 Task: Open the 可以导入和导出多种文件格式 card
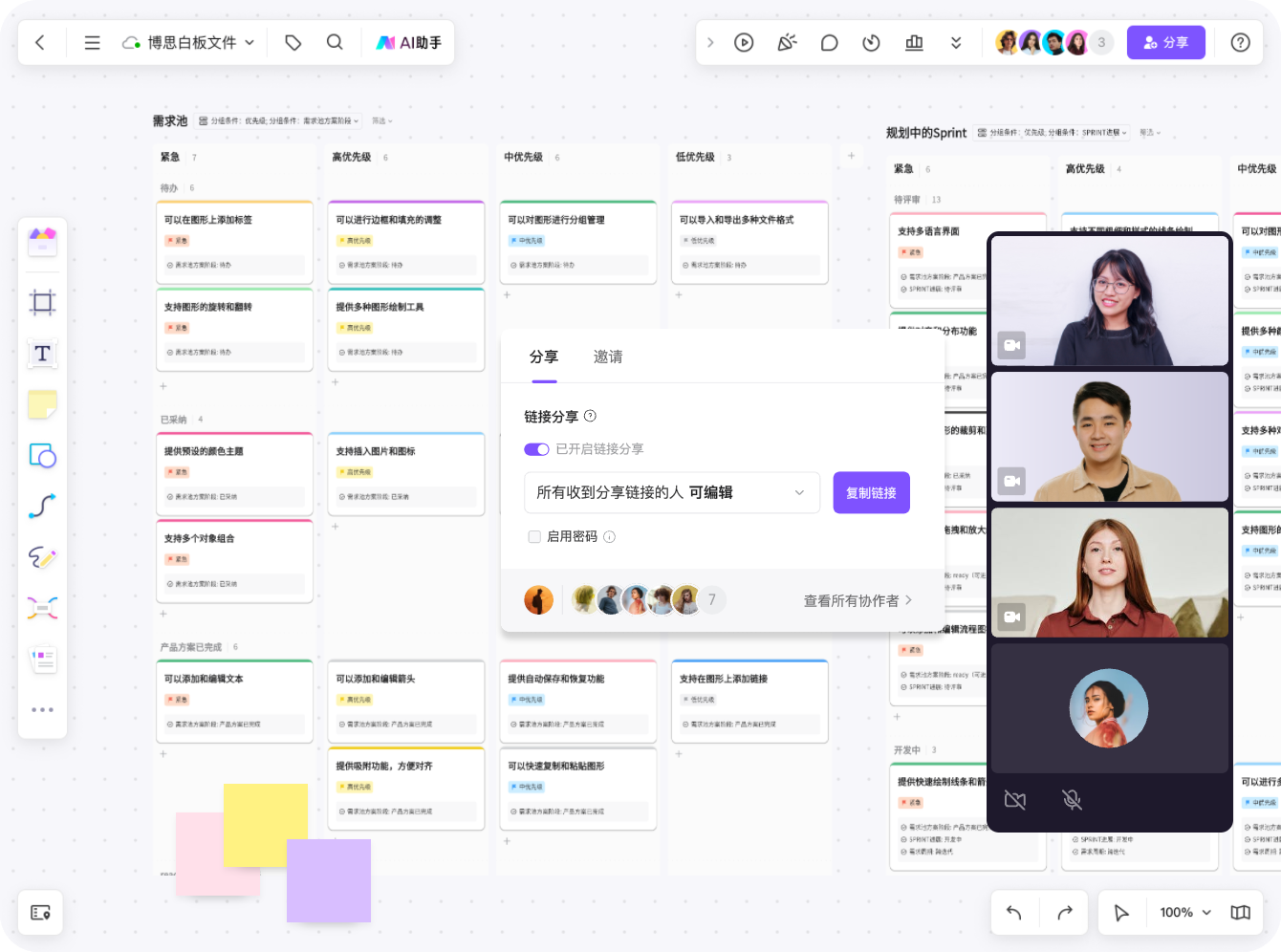pos(749,242)
